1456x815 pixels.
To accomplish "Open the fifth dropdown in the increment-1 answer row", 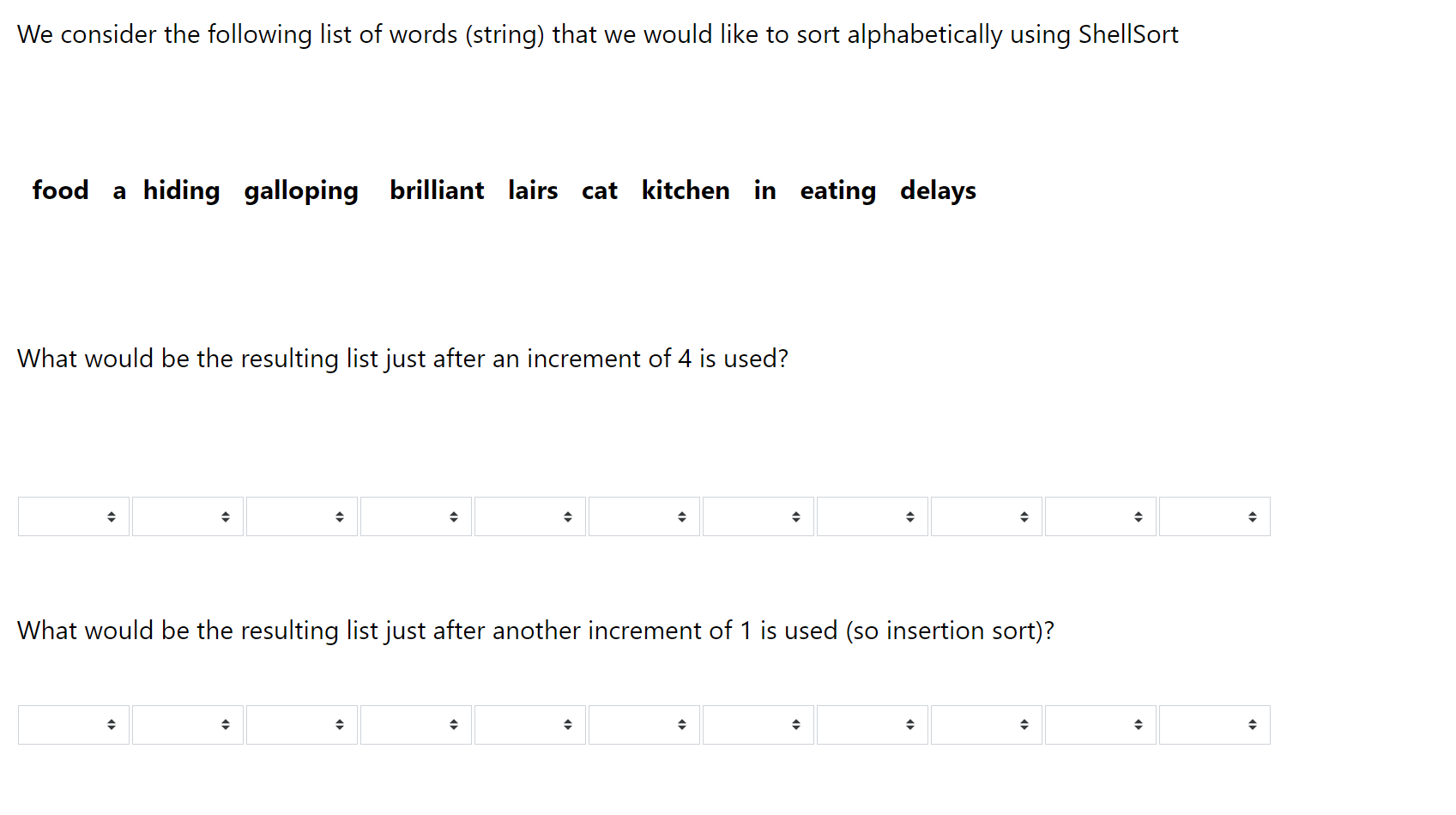I will point(530,725).
